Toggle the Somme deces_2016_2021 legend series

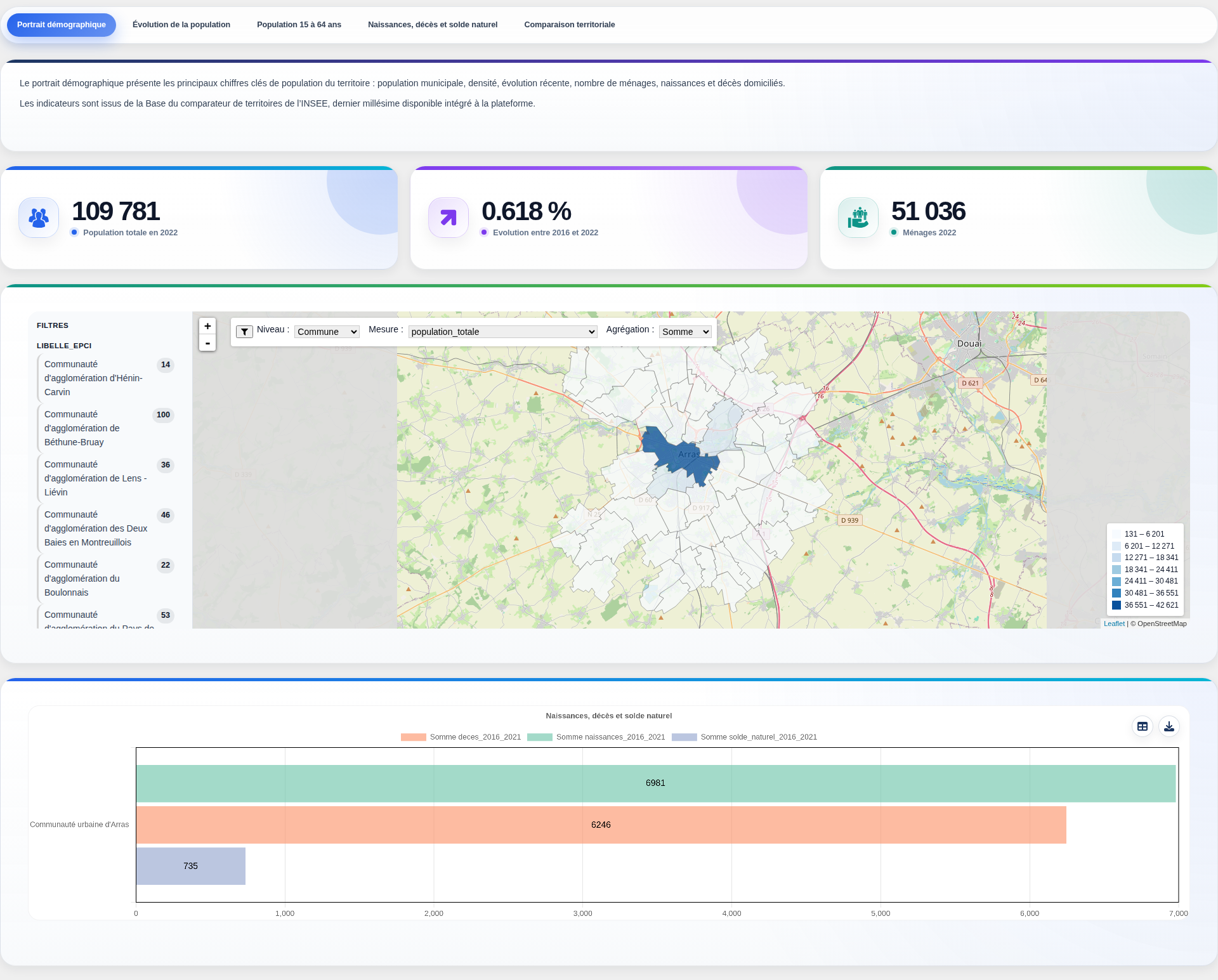(x=461, y=737)
